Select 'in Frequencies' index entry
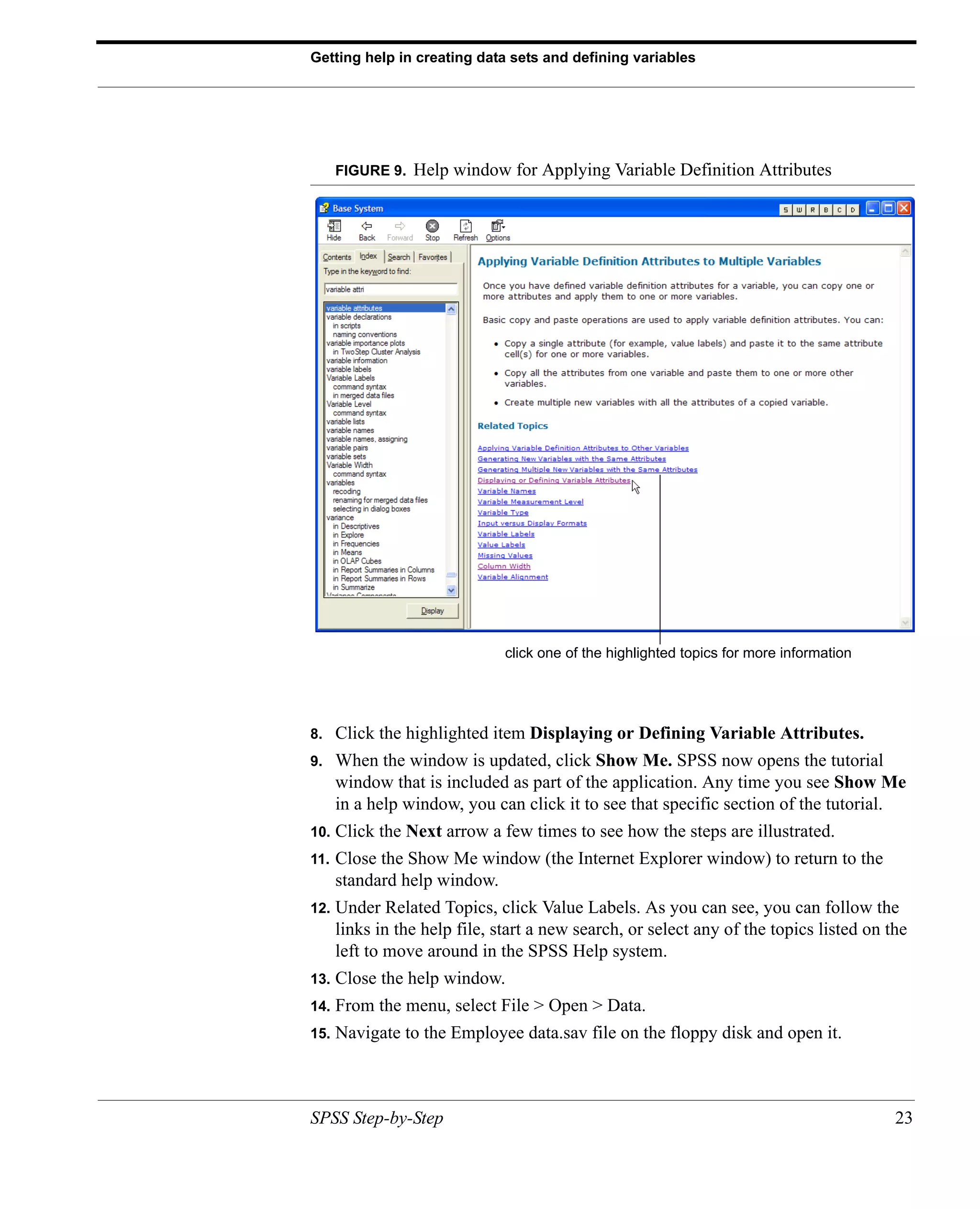Image resolution: width=980 pixels, height=1209 pixels. (x=356, y=544)
